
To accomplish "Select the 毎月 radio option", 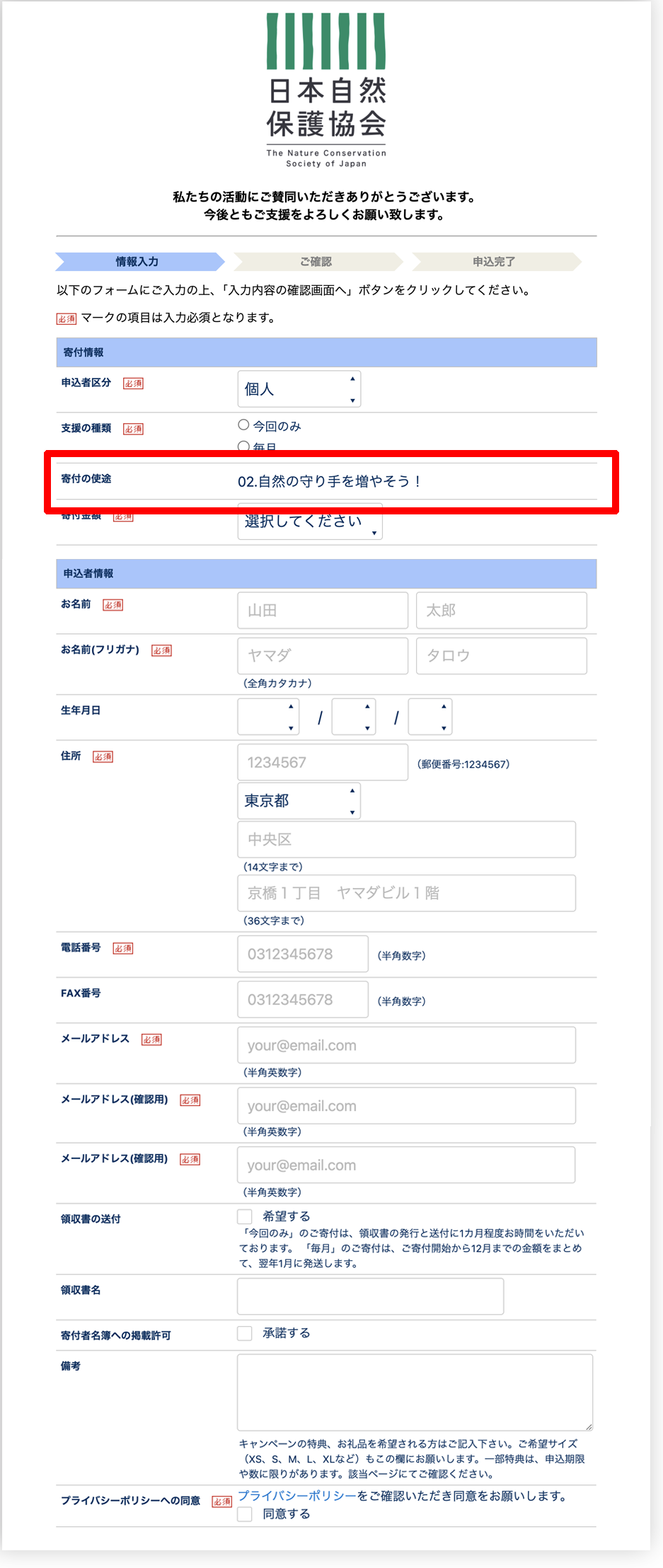I will [243, 446].
